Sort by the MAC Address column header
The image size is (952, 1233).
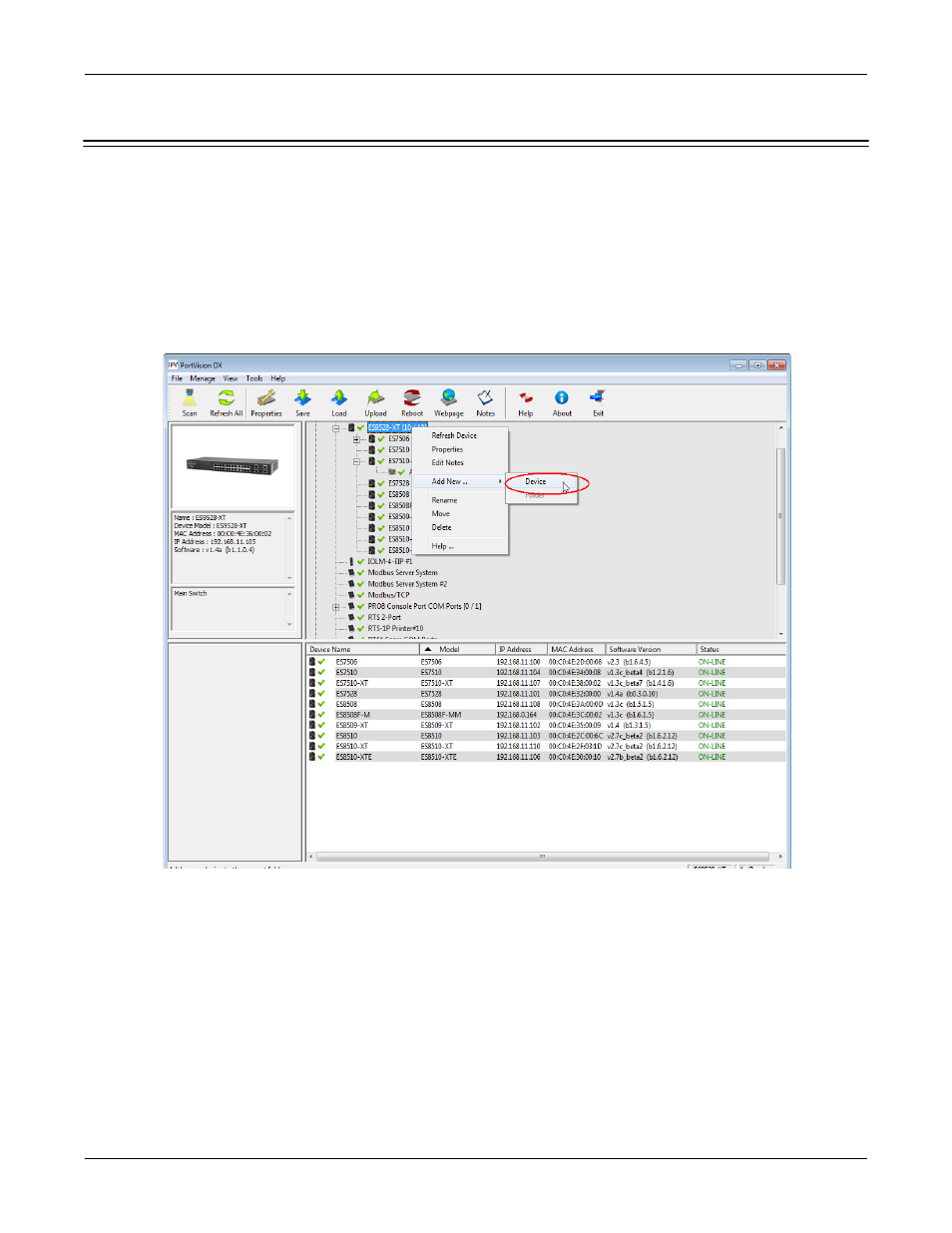(577, 649)
